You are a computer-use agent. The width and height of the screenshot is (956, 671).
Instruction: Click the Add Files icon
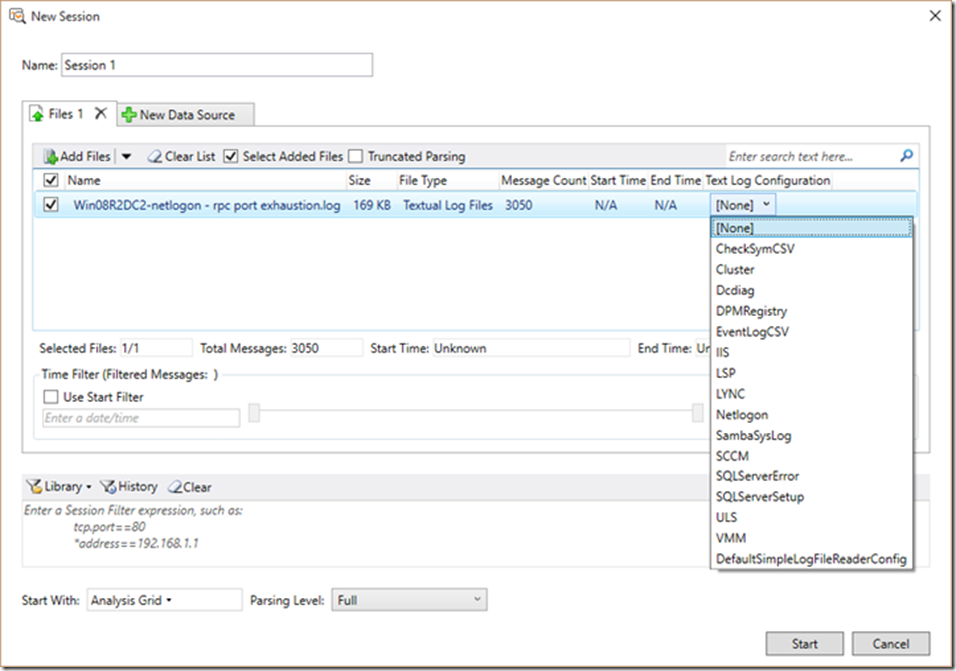51,157
